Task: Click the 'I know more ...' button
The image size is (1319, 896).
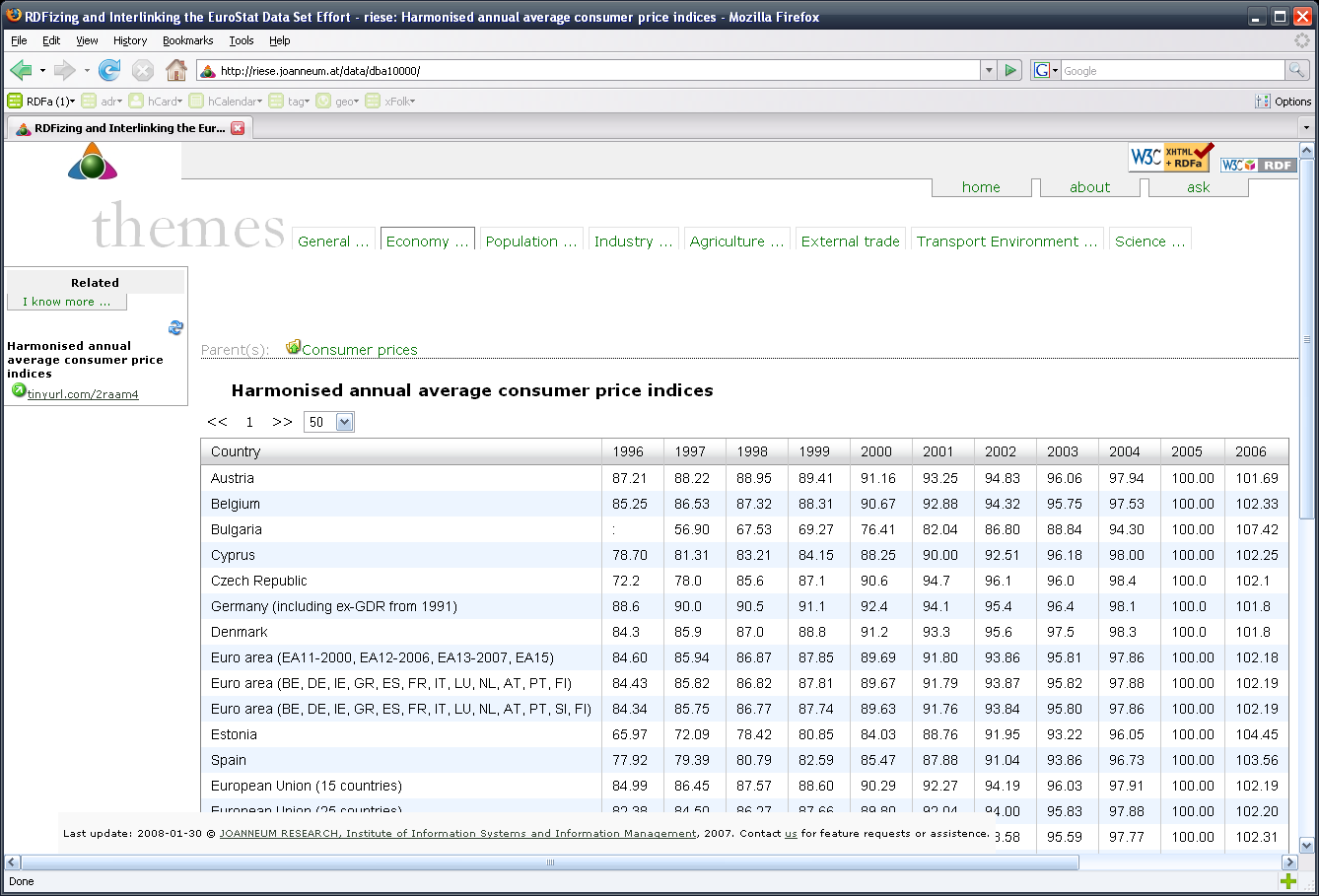Action: [x=66, y=302]
